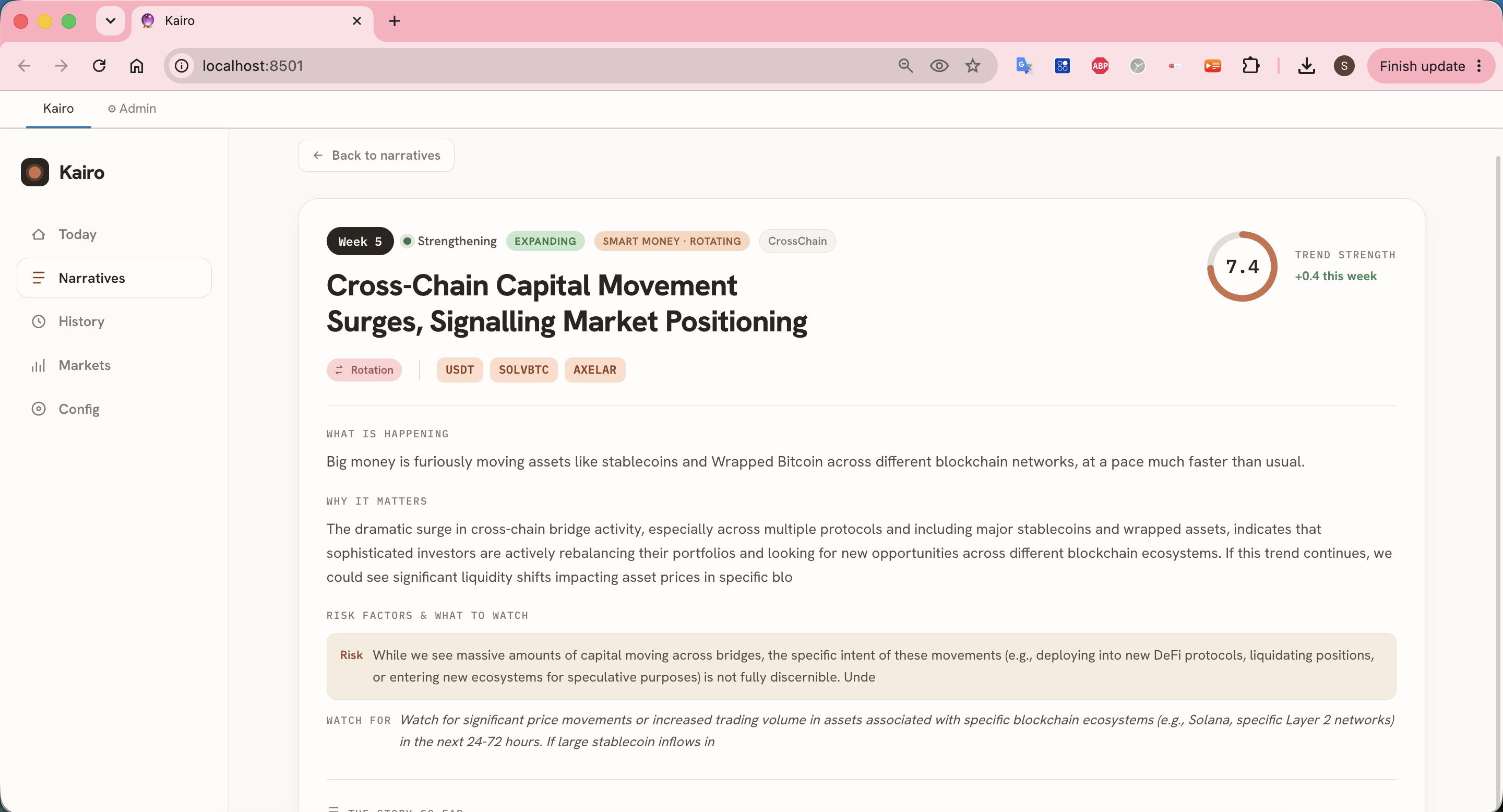Click the gray round extension icon

1137,66
